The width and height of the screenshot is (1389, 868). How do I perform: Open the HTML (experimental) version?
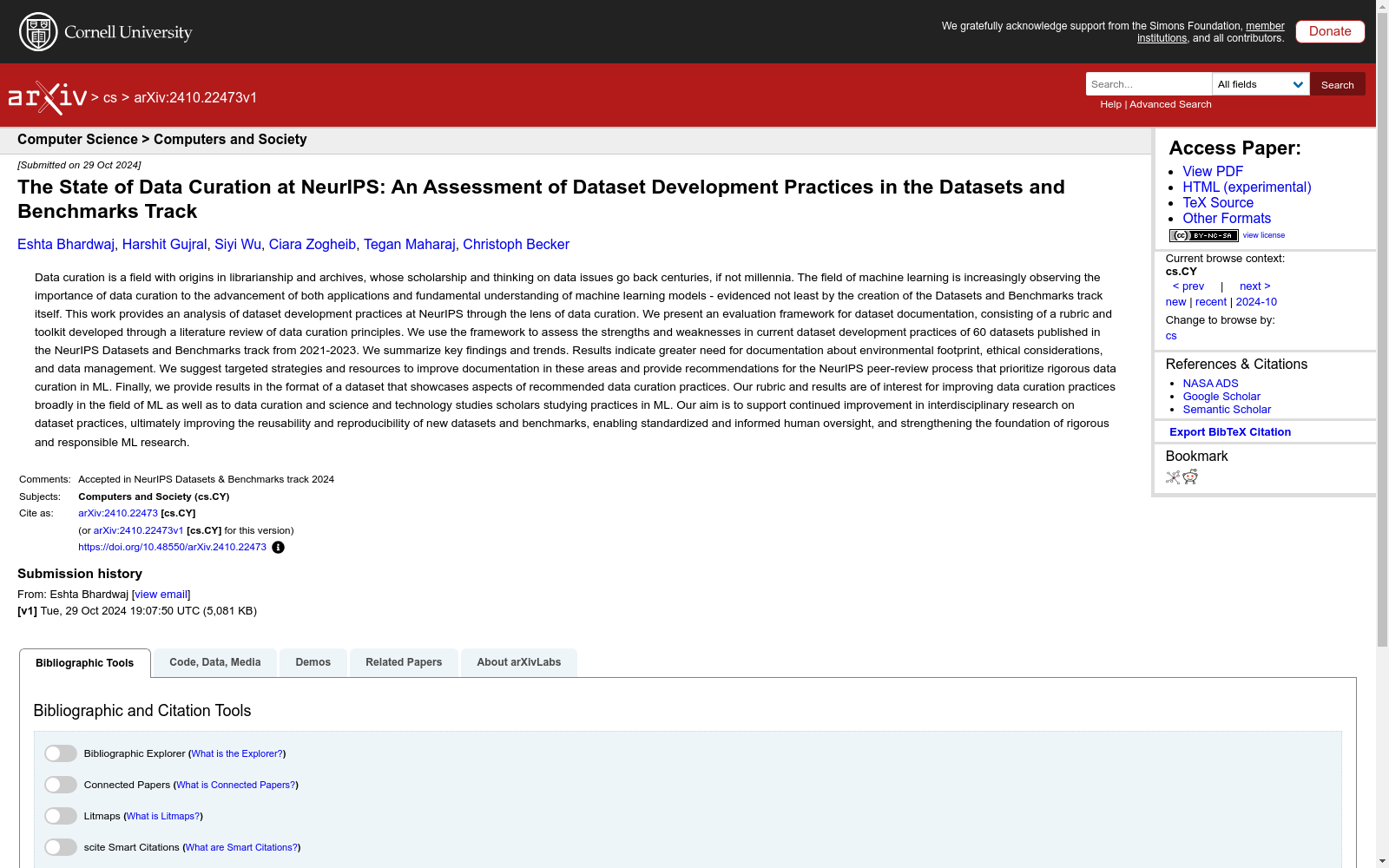1247,187
